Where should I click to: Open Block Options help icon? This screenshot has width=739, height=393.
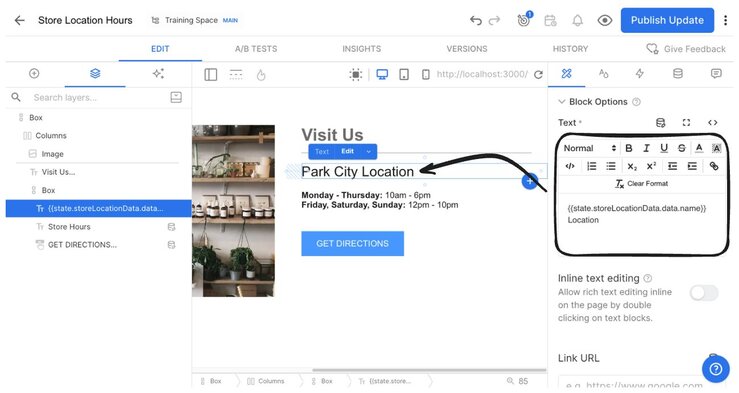636,102
